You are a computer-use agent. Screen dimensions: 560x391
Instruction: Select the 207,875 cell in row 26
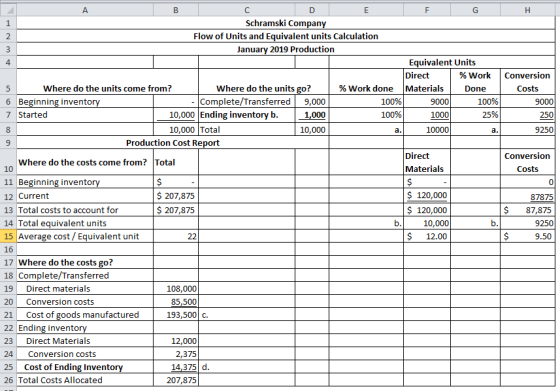tap(176, 380)
